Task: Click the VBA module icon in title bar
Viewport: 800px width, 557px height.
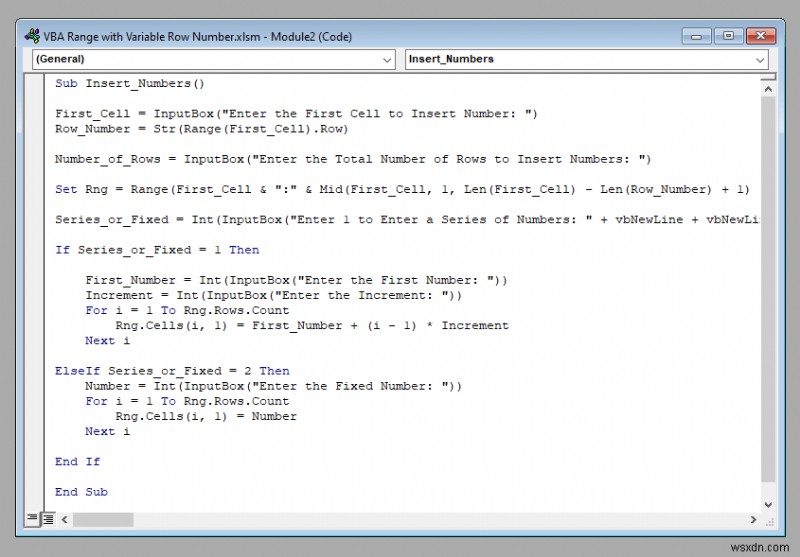Action: point(33,36)
